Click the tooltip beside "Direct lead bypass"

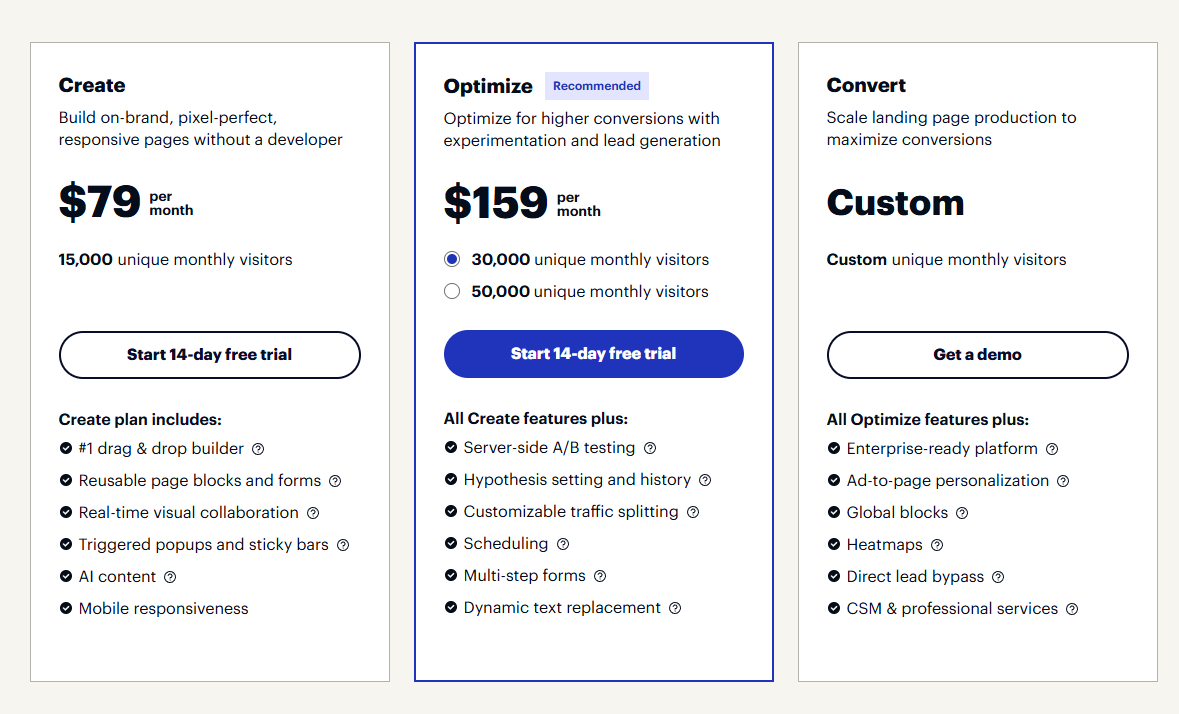(997, 576)
